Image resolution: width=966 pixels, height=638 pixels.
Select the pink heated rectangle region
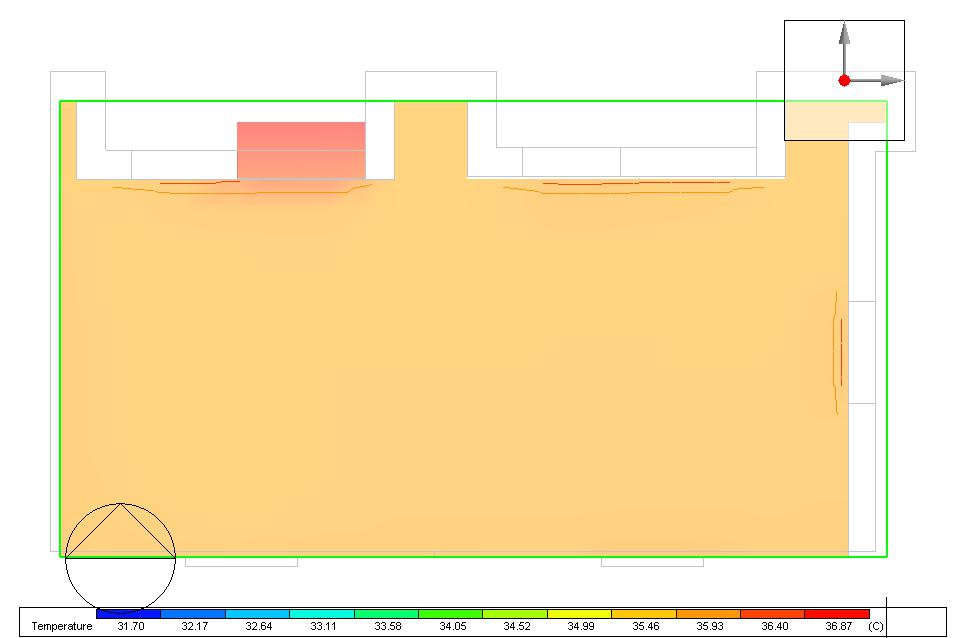point(301,151)
